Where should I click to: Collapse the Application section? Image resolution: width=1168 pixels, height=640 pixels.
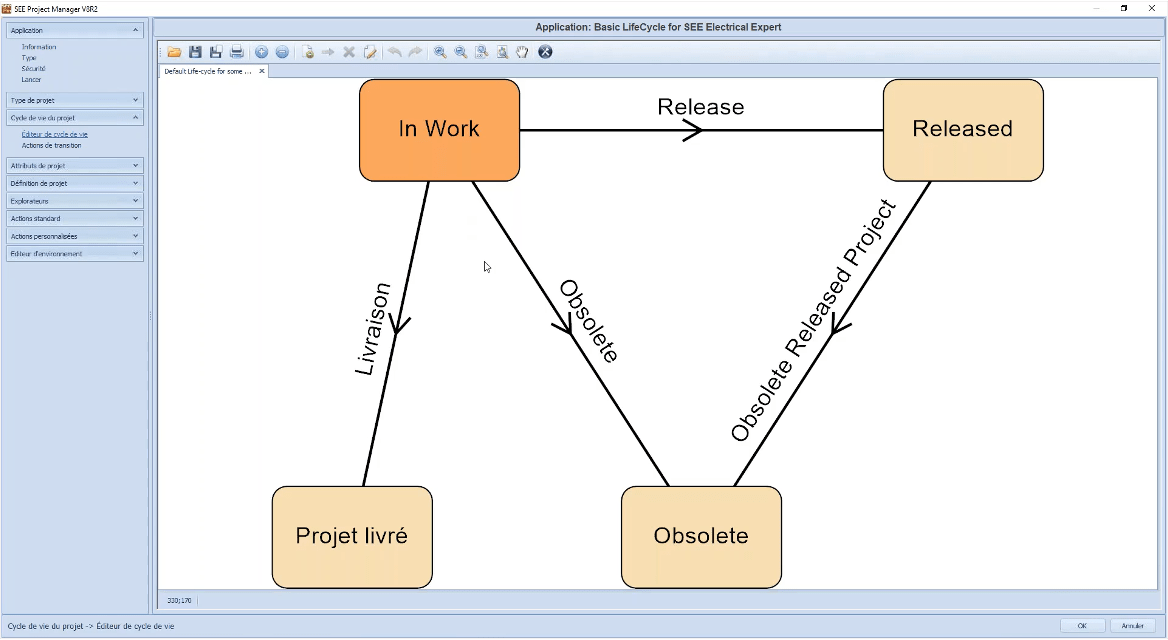coord(75,30)
